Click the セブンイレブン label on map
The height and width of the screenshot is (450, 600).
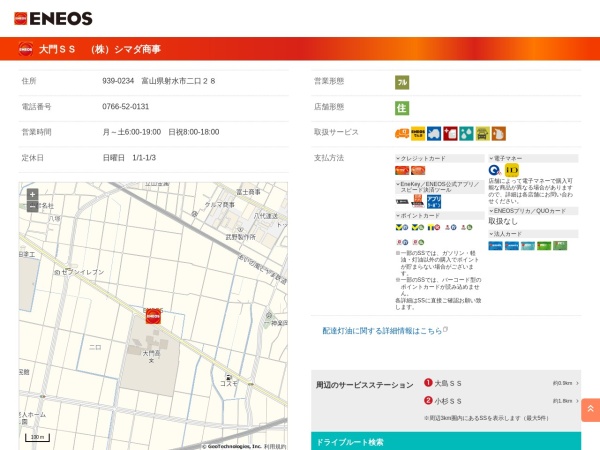tap(82, 272)
